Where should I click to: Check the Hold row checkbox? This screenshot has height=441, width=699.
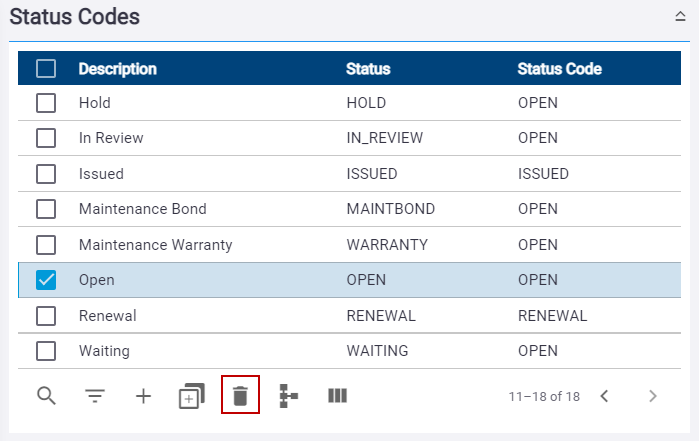click(x=46, y=103)
